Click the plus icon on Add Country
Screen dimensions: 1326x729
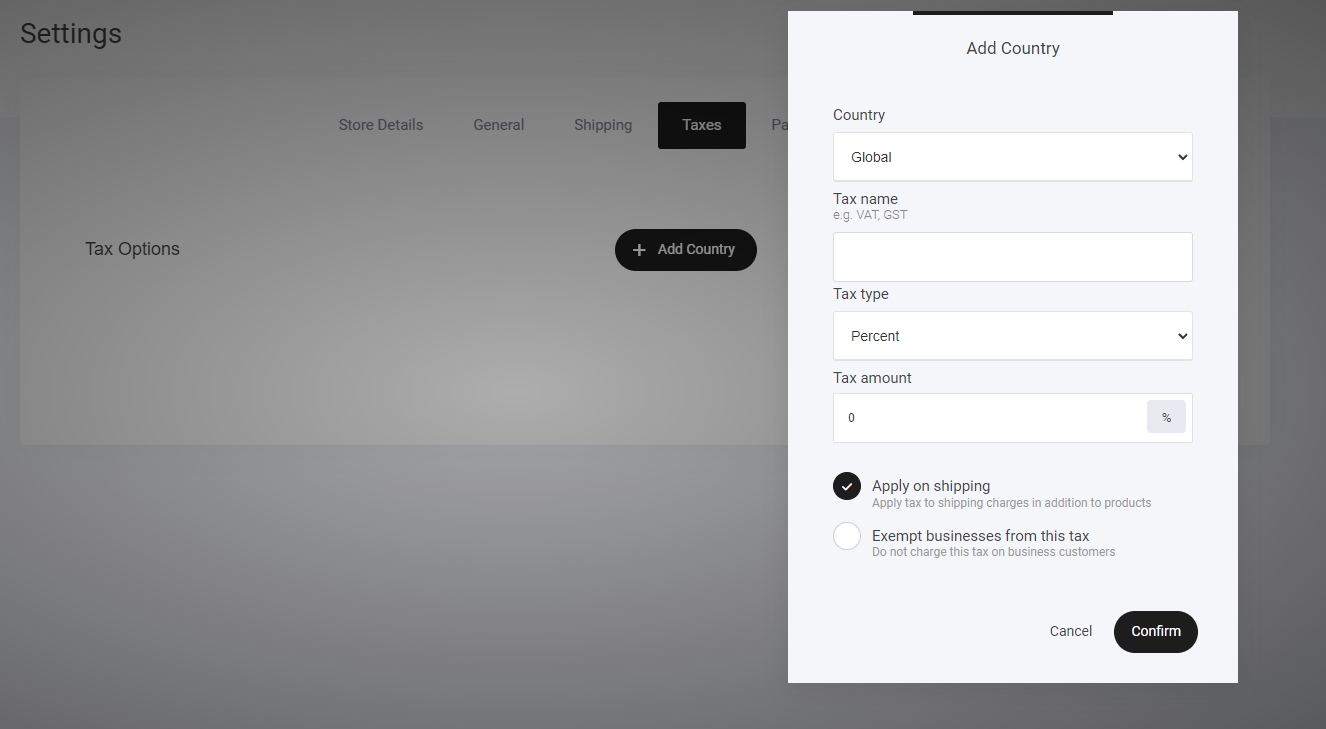[639, 250]
